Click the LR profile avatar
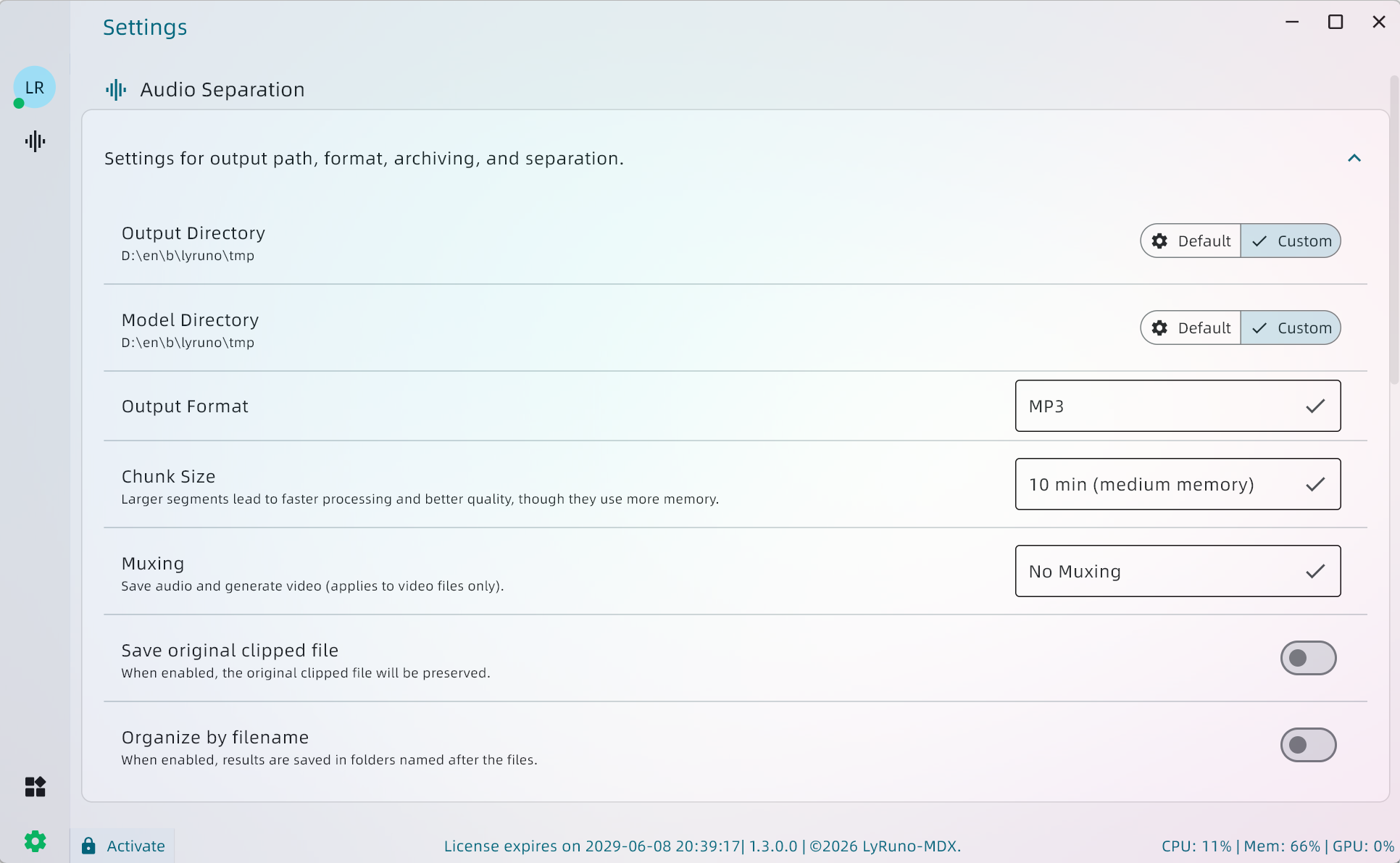Viewport: 1400px width, 863px height. tap(34, 87)
